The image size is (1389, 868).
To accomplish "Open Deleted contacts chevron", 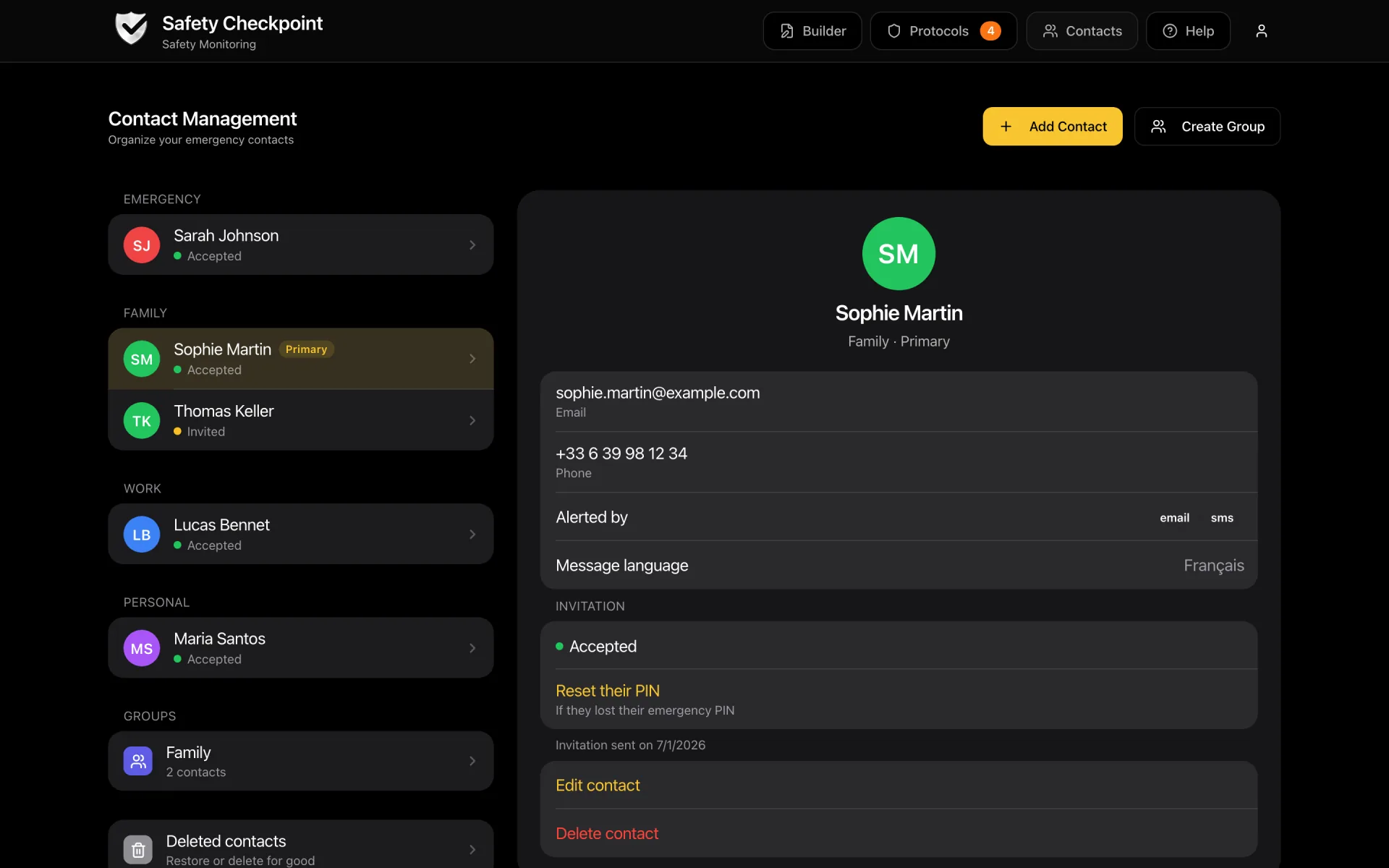I will tap(472, 850).
